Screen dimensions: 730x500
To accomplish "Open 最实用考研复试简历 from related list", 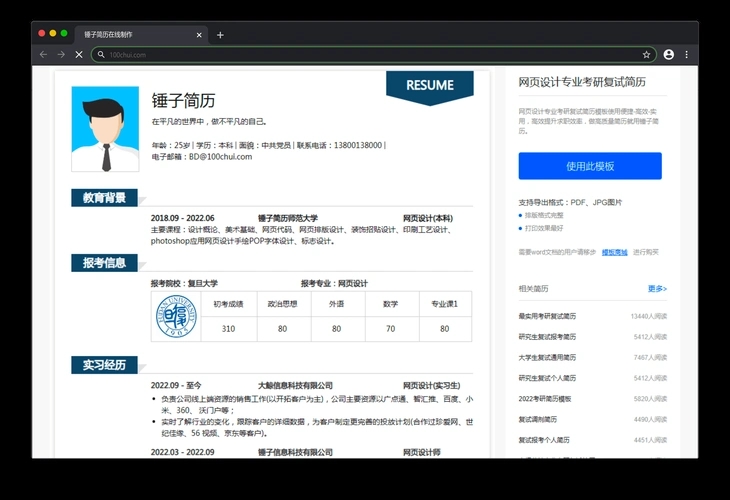I will 547,316.
